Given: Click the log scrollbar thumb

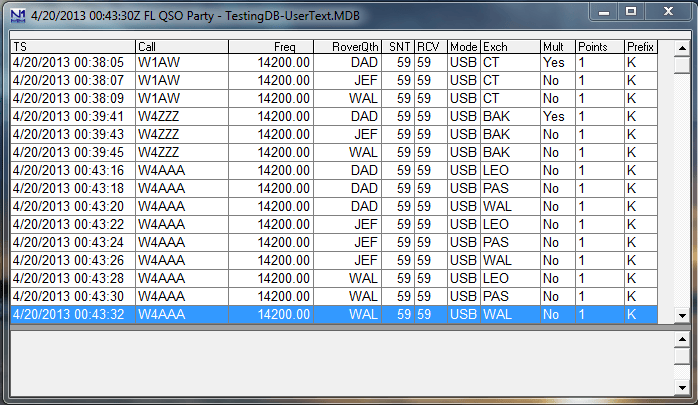Looking at the screenshot, I should click(682, 65).
